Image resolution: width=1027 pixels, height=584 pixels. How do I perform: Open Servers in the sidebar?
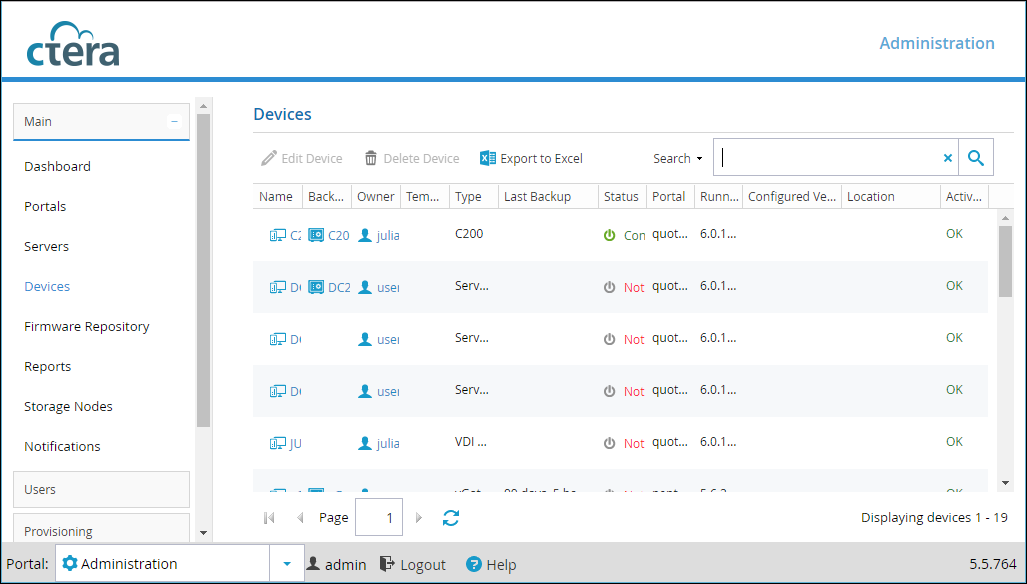tap(47, 246)
